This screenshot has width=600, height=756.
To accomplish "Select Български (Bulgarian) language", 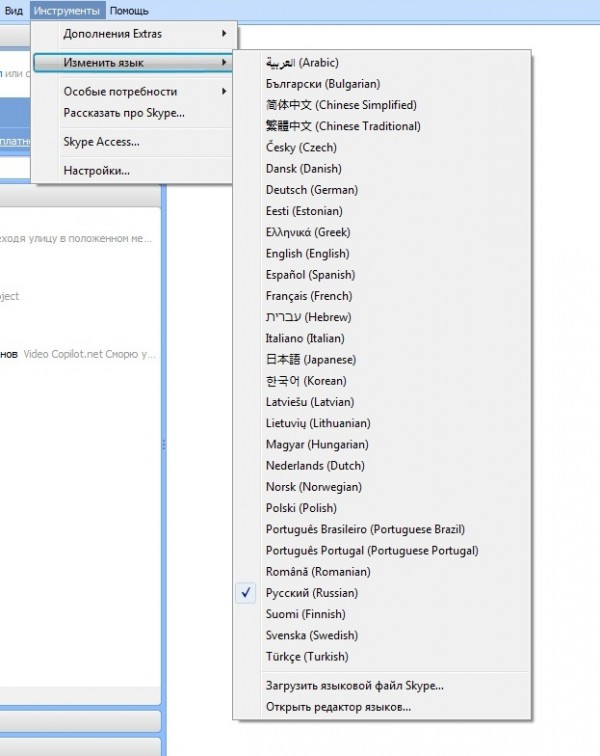I will coord(382,84).
